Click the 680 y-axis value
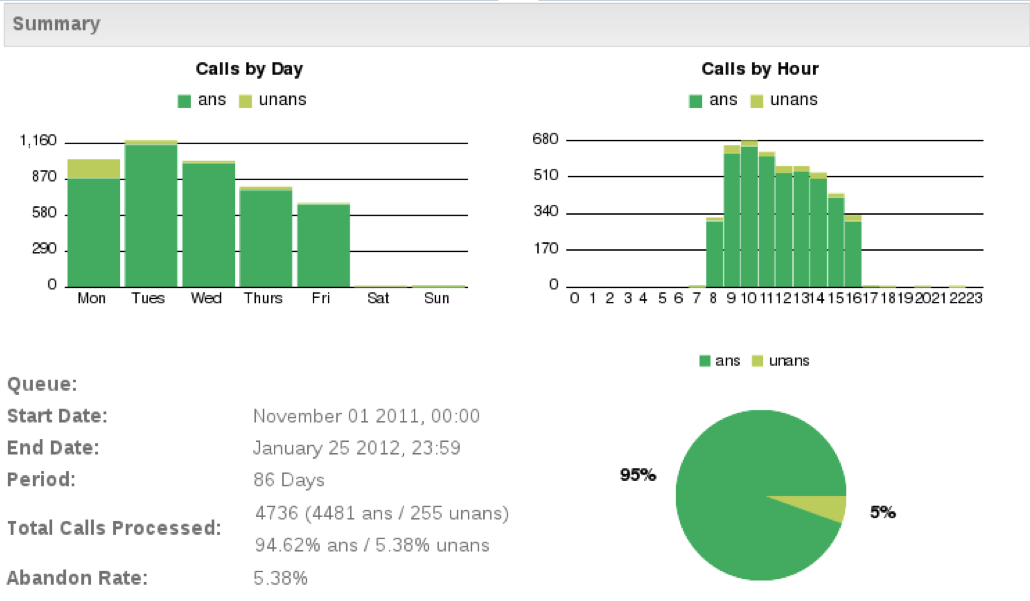 [545, 139]
